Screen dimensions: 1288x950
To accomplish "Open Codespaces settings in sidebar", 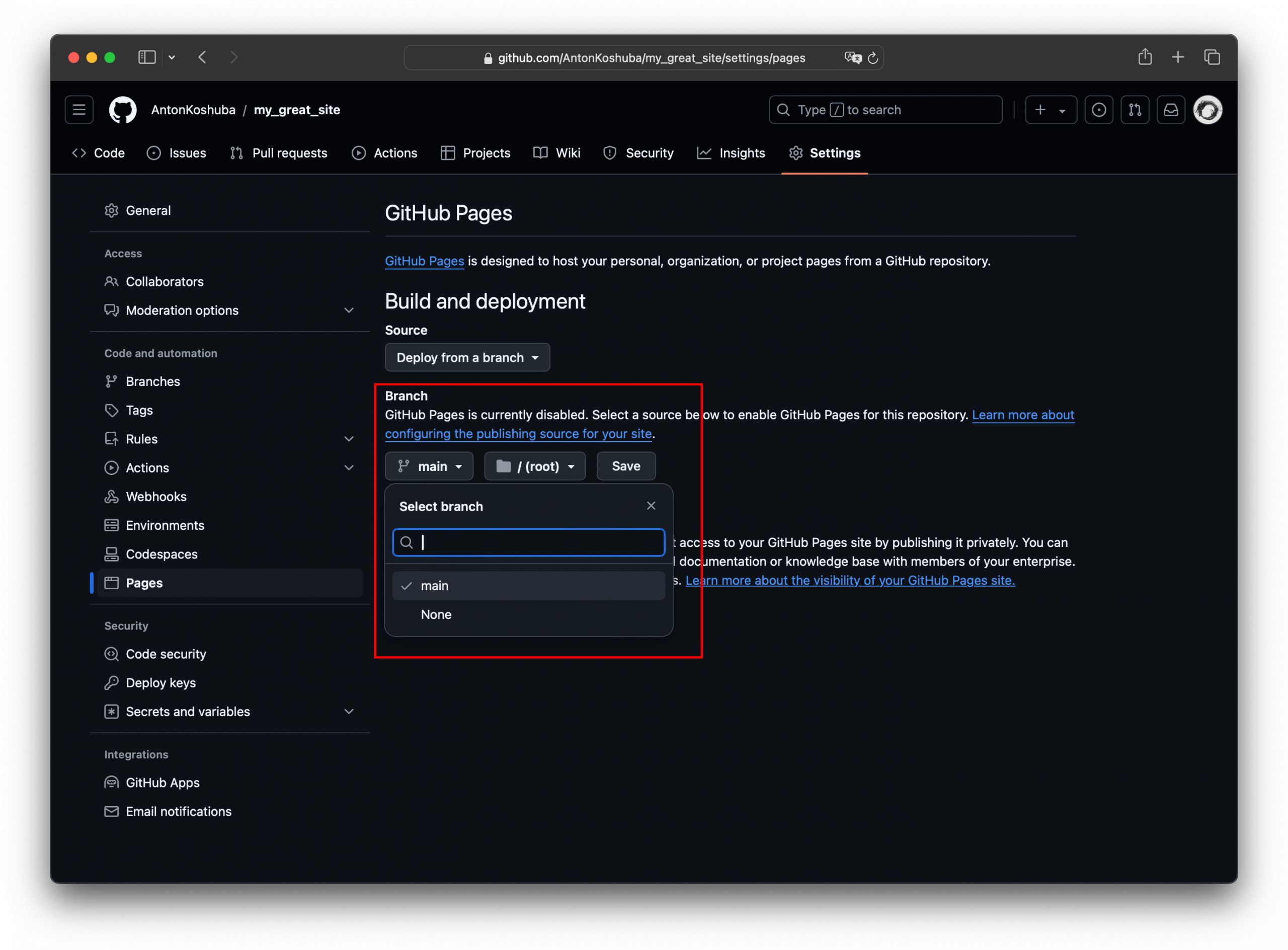I will click(229, 554).
